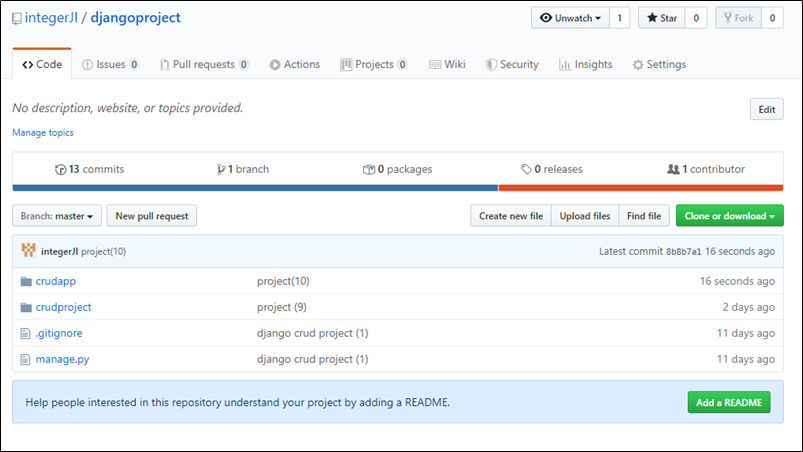Image resolution: width=803 pixels, height=452 pixels.
Task: Open the Pull requests tab
Action: [x=204, y=64]
